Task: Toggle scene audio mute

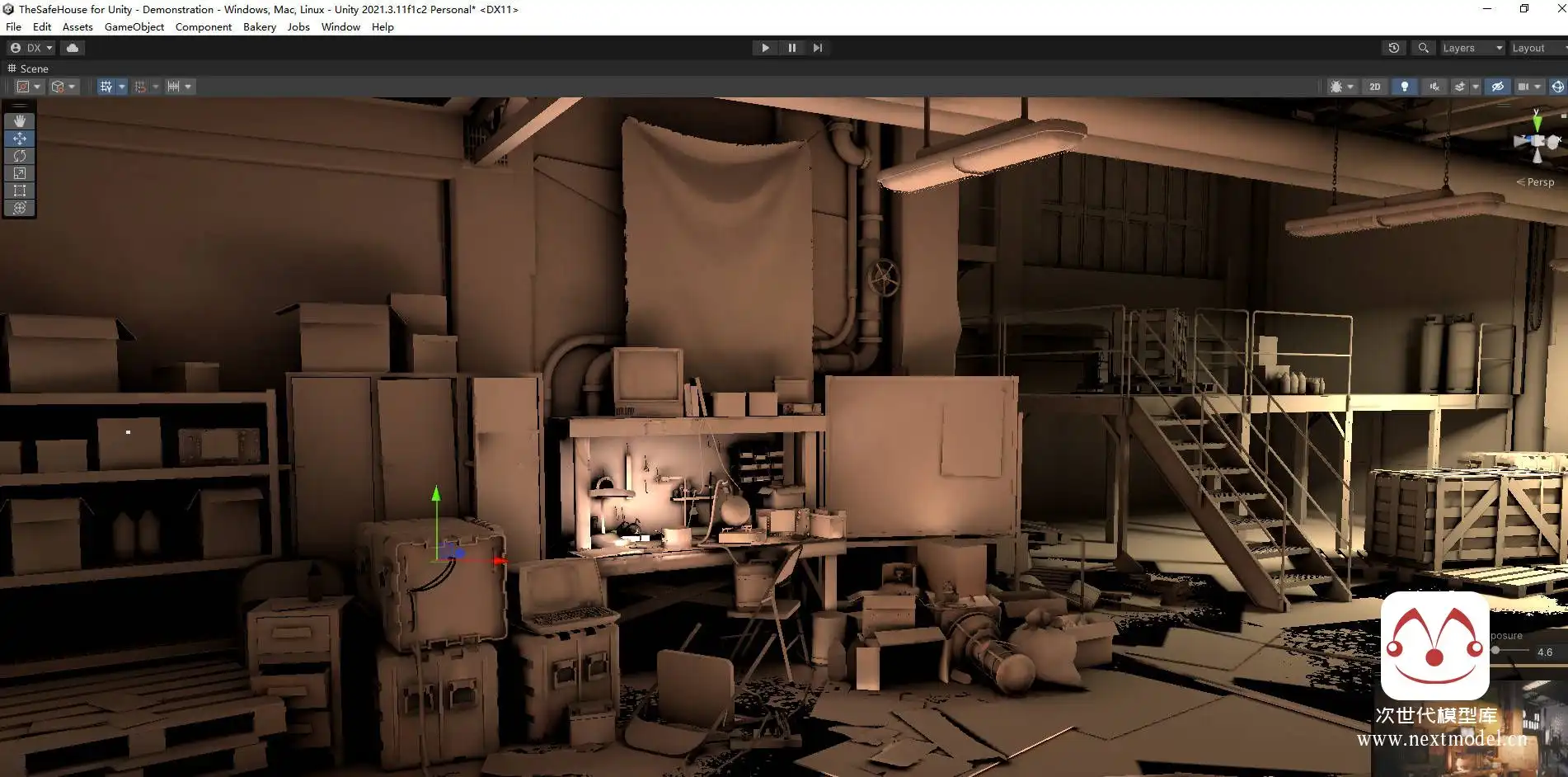Action: 1434,87
